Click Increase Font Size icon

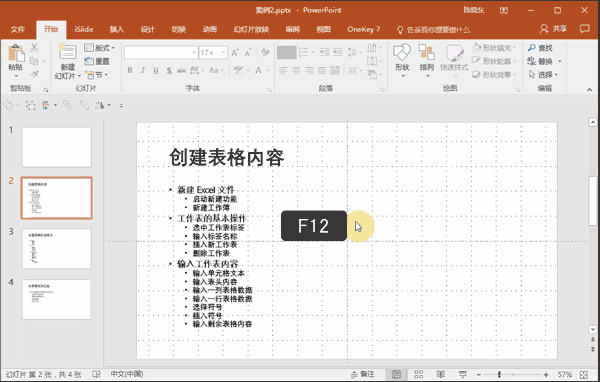(235, 52)
